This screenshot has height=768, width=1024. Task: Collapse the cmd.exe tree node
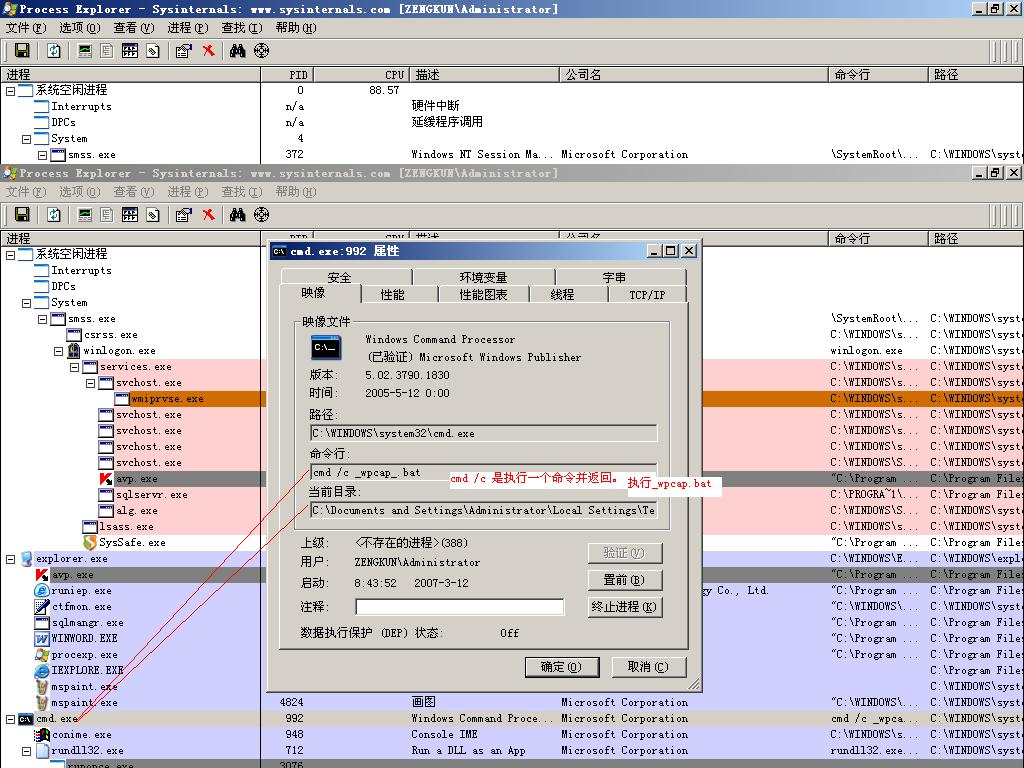coord(11,719)
